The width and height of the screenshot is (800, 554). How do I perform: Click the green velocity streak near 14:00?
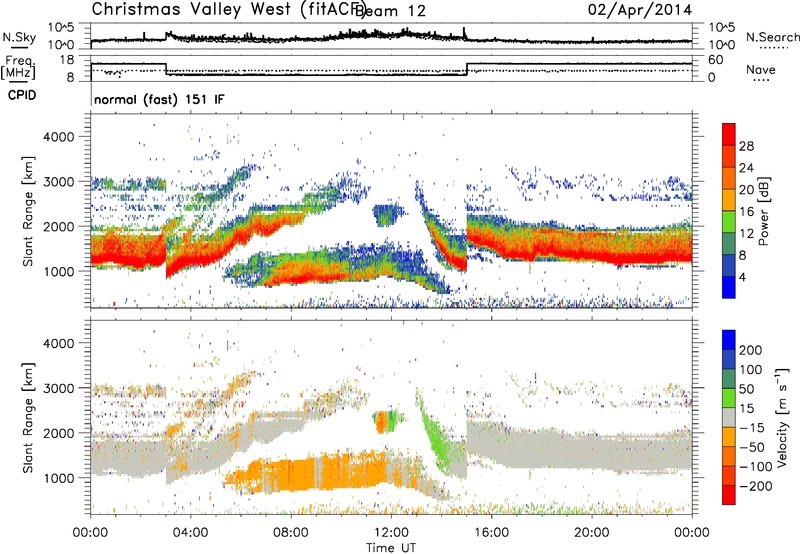(x=438, y=438)
